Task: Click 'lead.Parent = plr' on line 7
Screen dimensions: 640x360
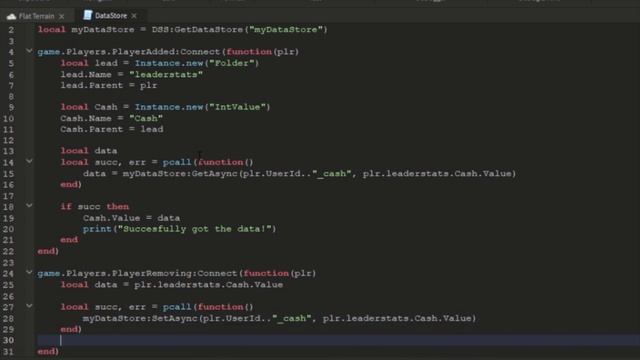Action: (109, 85)
